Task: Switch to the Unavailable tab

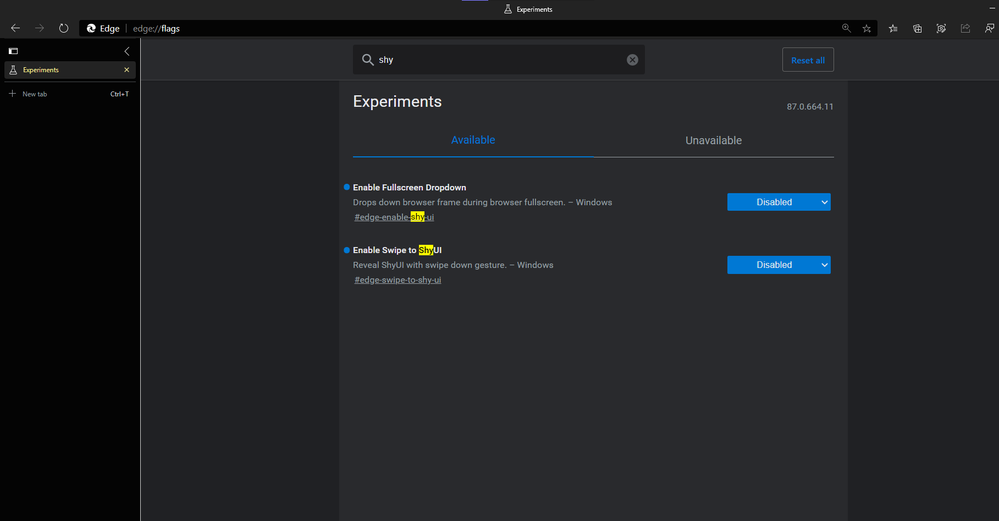Action: pyautogui.click(x=714, y=140)
